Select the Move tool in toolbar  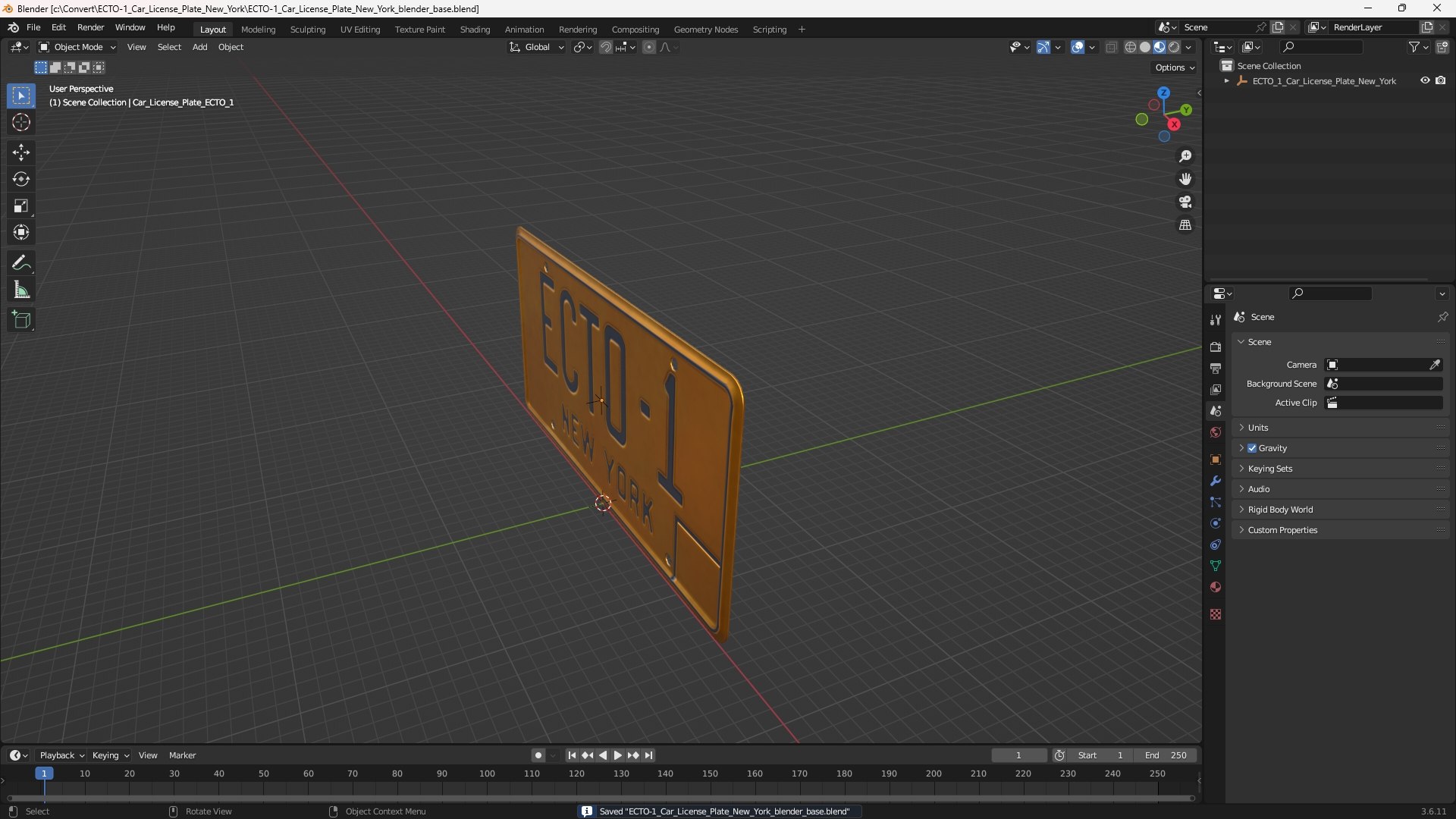(x=21, y=152)
